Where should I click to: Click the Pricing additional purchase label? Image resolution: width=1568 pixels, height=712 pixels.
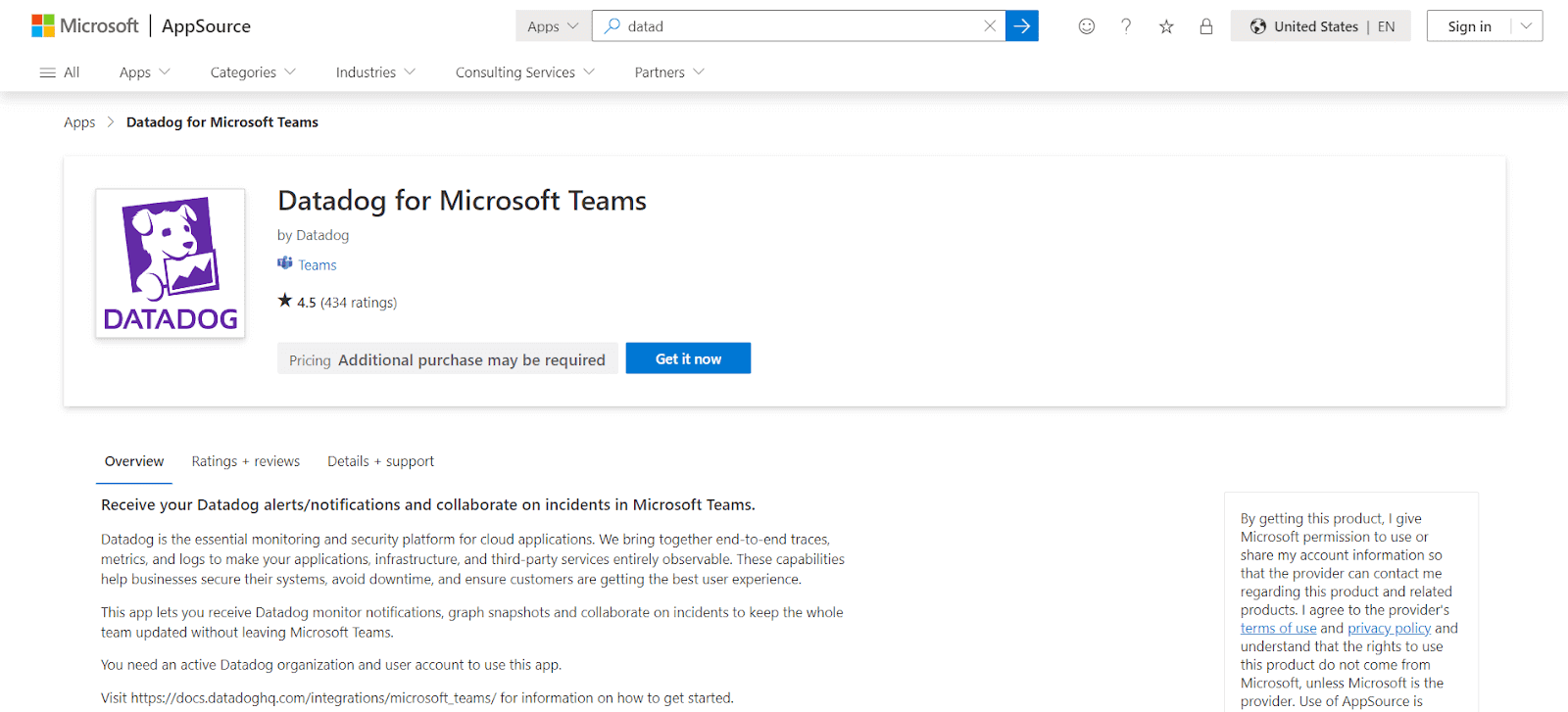click(x=447, y=359)
